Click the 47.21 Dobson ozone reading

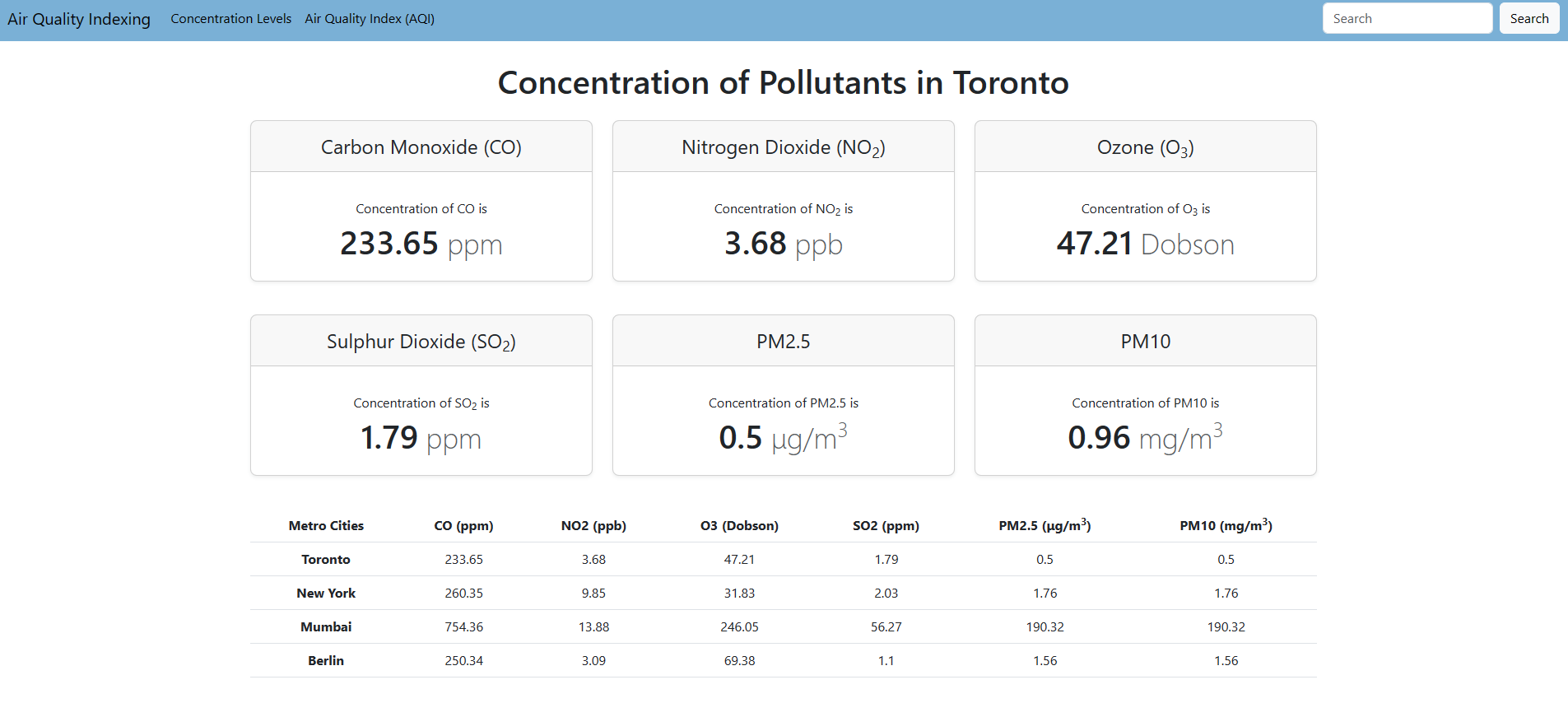click(1145, 244)
